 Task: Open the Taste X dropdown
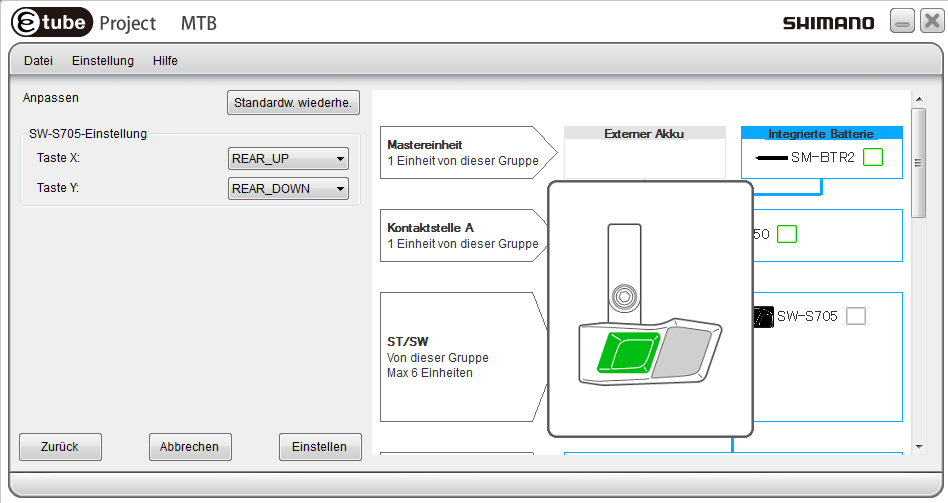pyautogui.click(x=288, y=158)
